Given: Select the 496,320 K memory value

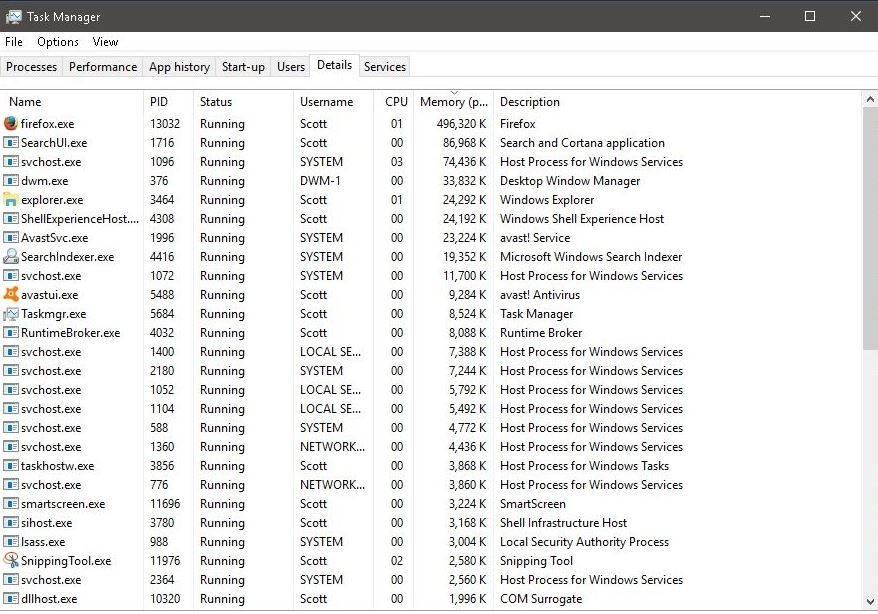Looking at the screenshot, I should (x=461, y=124).
